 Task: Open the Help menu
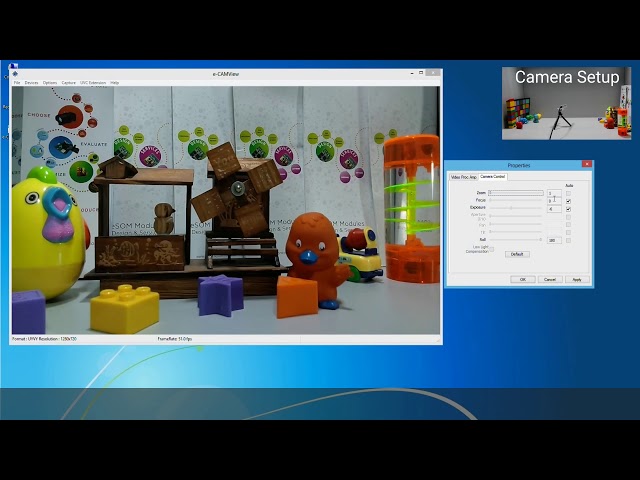click(115, 83)
